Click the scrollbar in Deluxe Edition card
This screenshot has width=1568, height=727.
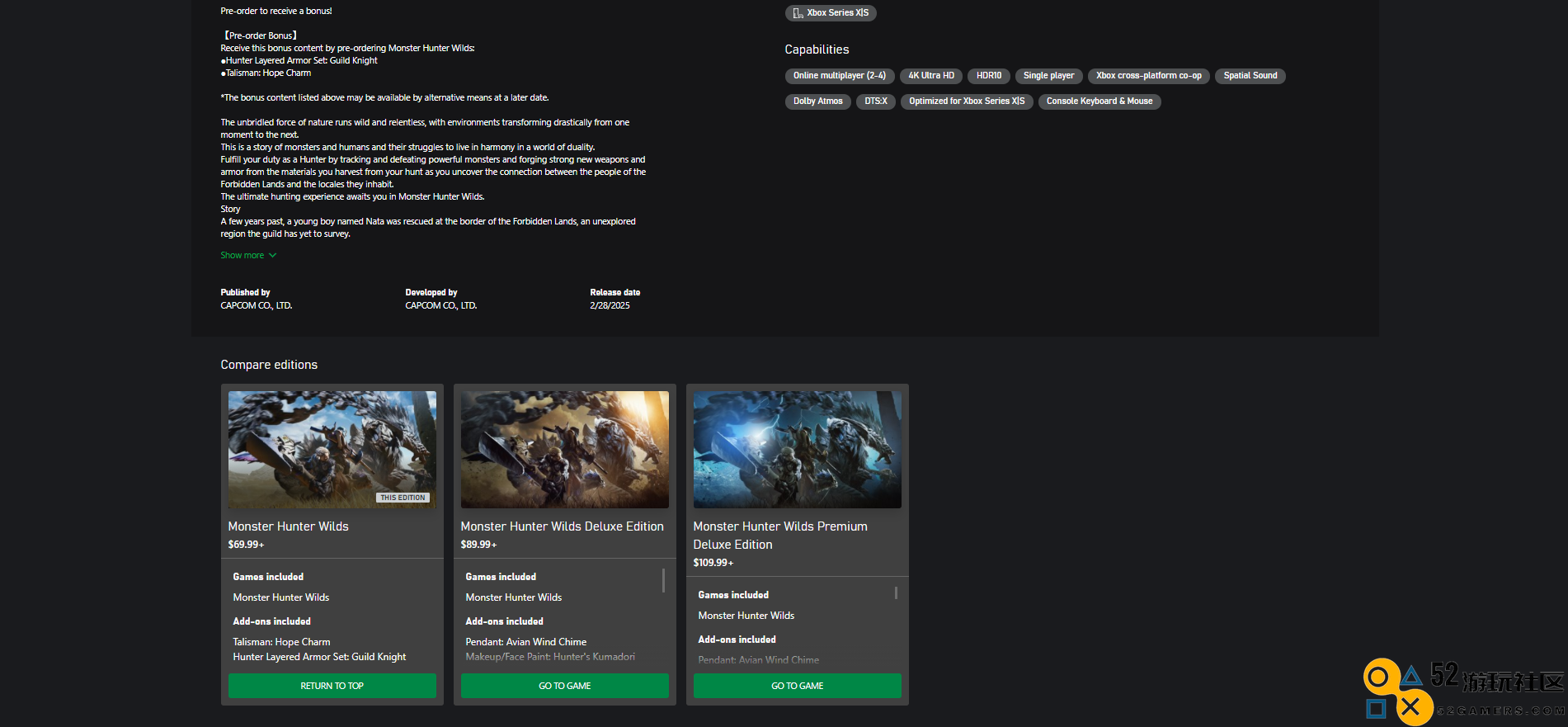click(x=663, y=580)
